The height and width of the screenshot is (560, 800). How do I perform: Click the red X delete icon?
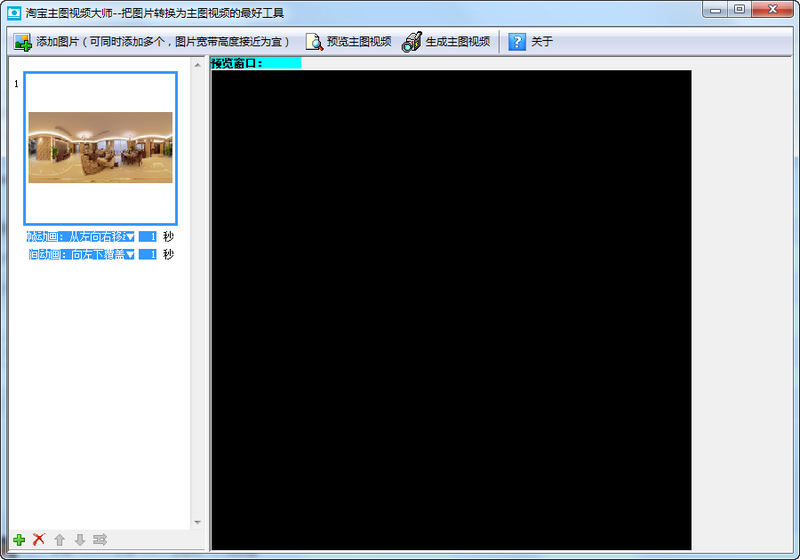coord(39,540)
